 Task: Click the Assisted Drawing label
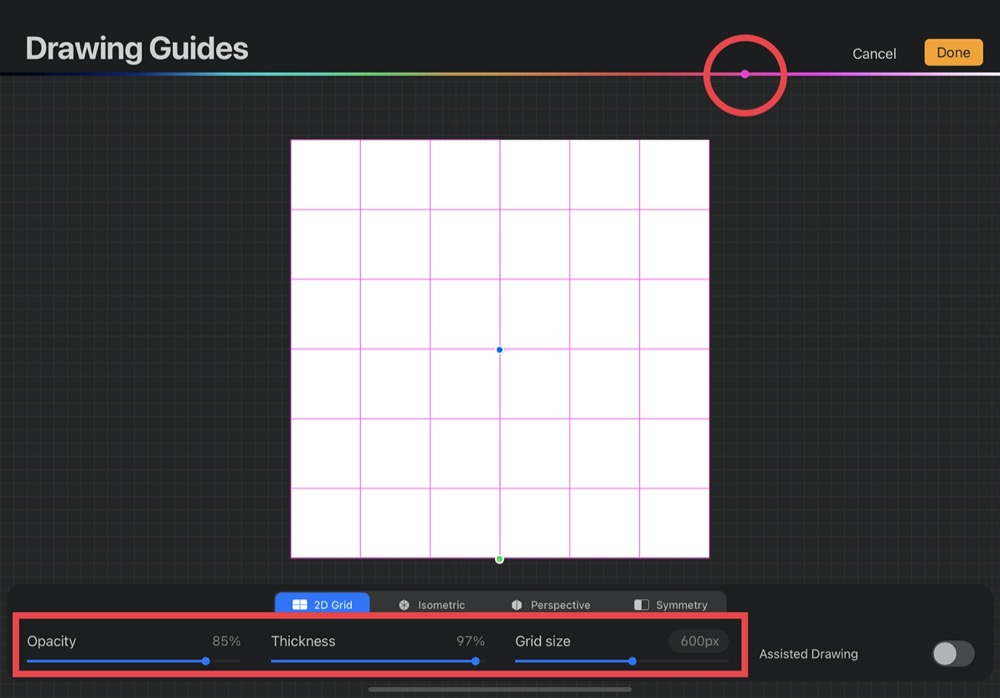(x=808, y=654)
